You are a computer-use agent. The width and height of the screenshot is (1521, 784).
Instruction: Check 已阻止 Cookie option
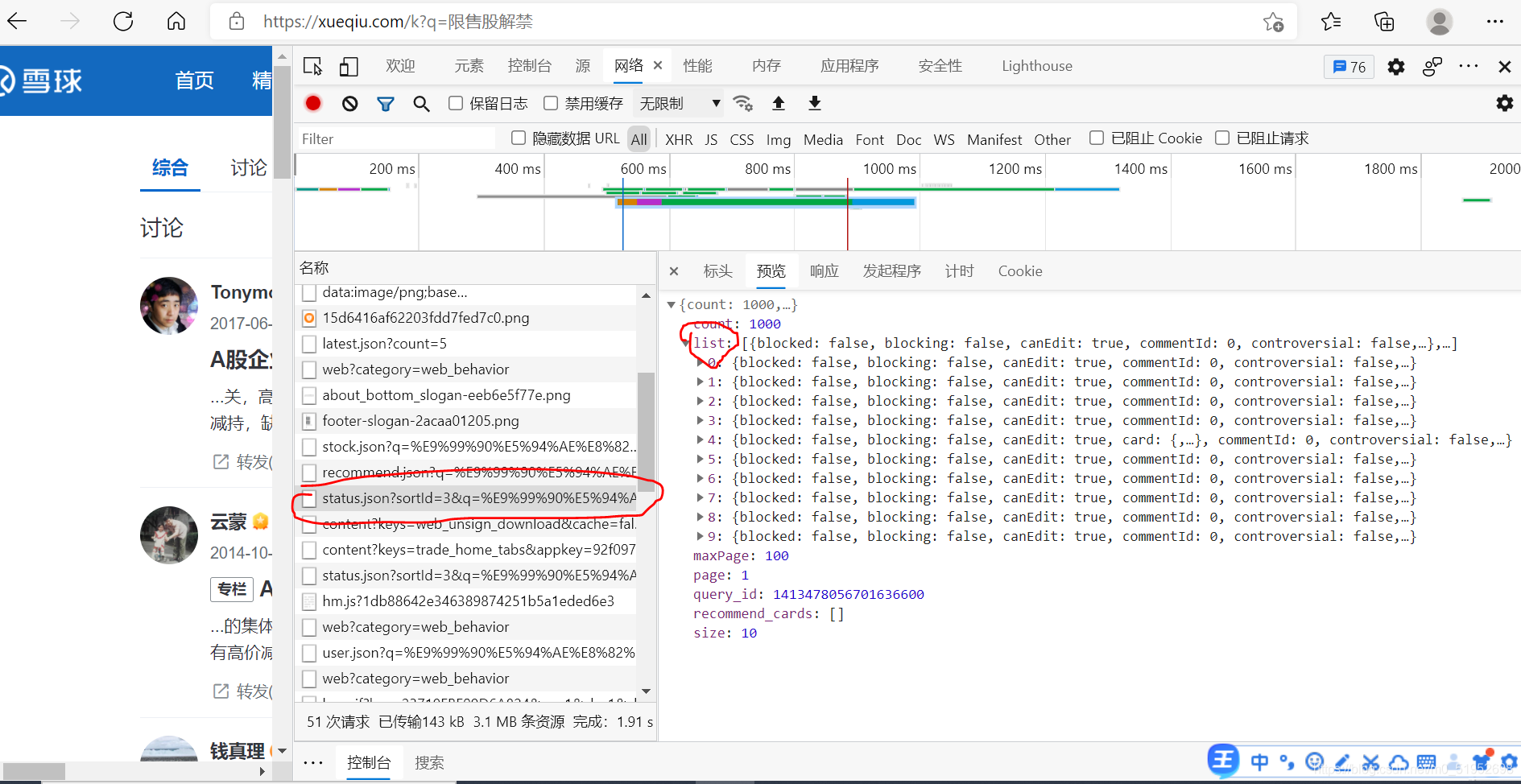1097,138
